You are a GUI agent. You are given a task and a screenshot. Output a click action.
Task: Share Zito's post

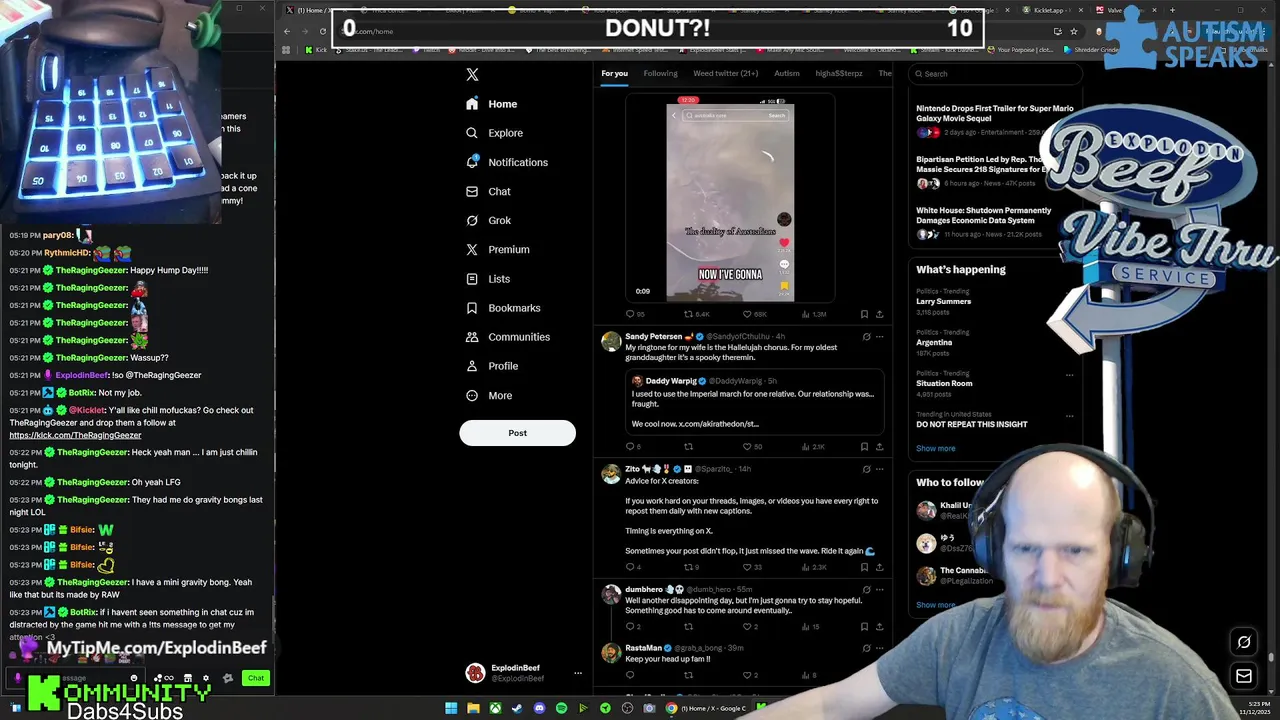[x=880, y=567]
